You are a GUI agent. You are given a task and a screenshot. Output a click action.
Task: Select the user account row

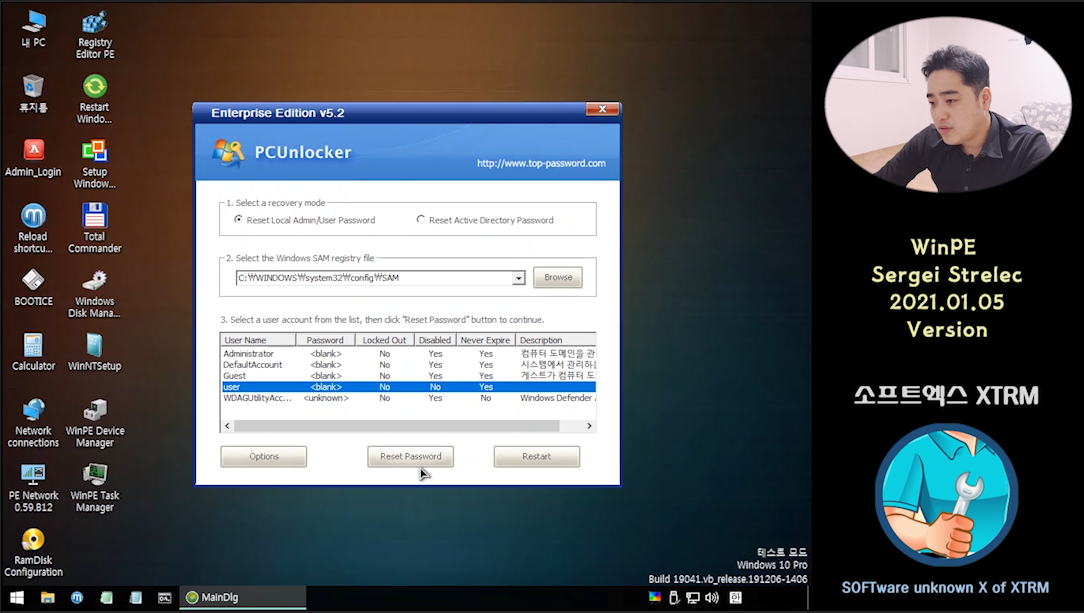point(409,386)
